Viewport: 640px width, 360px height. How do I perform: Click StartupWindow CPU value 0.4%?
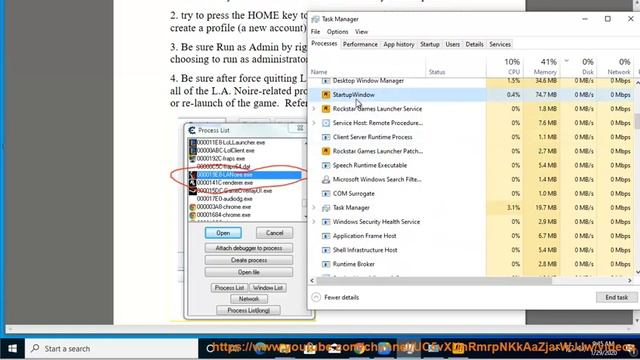513,95
